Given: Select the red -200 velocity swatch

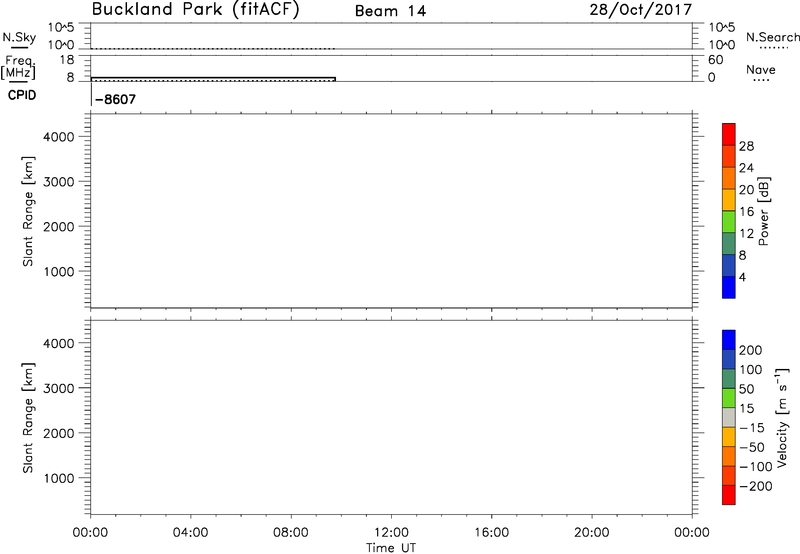Looking at the screenshot, I should point(729,495).
